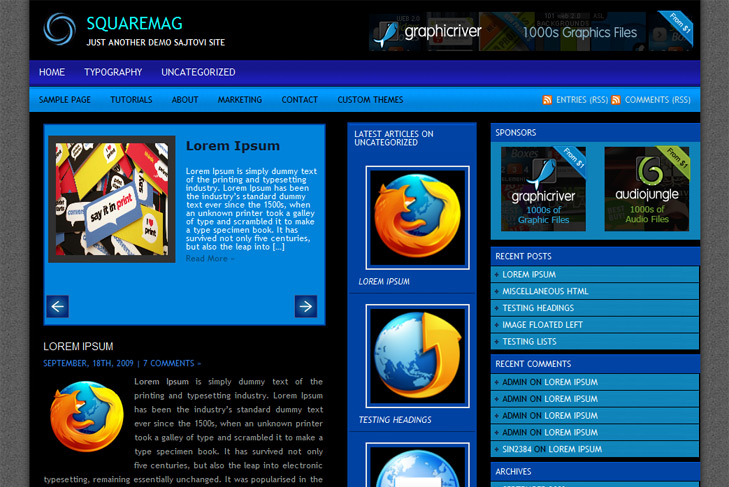Advance the slider with right arrow

[306, 306]
